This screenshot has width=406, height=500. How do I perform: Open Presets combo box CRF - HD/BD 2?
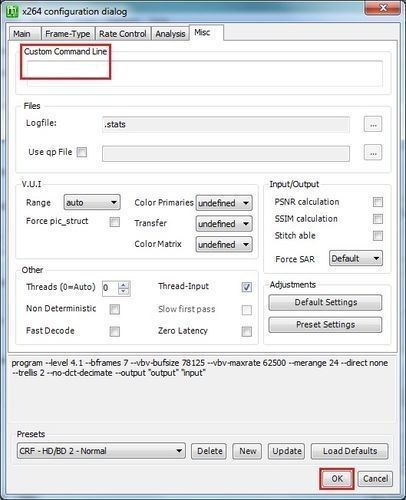[x=101, y=451]
